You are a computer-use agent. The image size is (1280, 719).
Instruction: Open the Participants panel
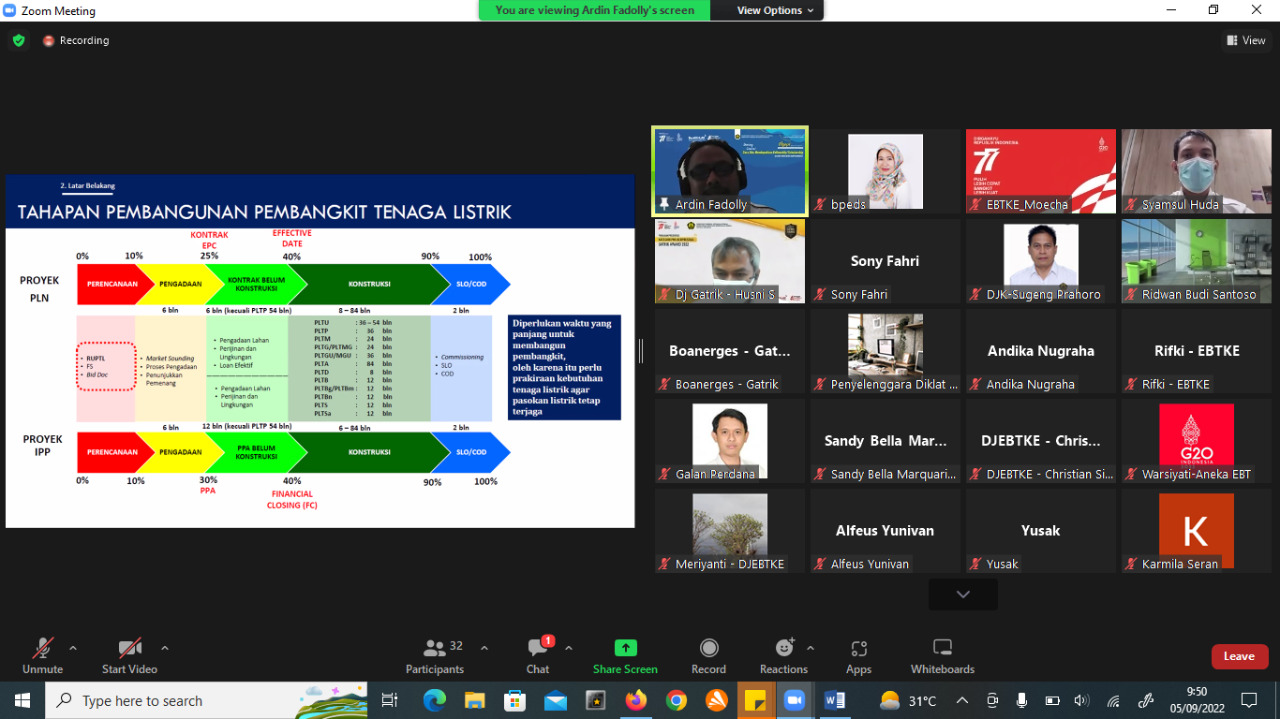coord(435,656)
